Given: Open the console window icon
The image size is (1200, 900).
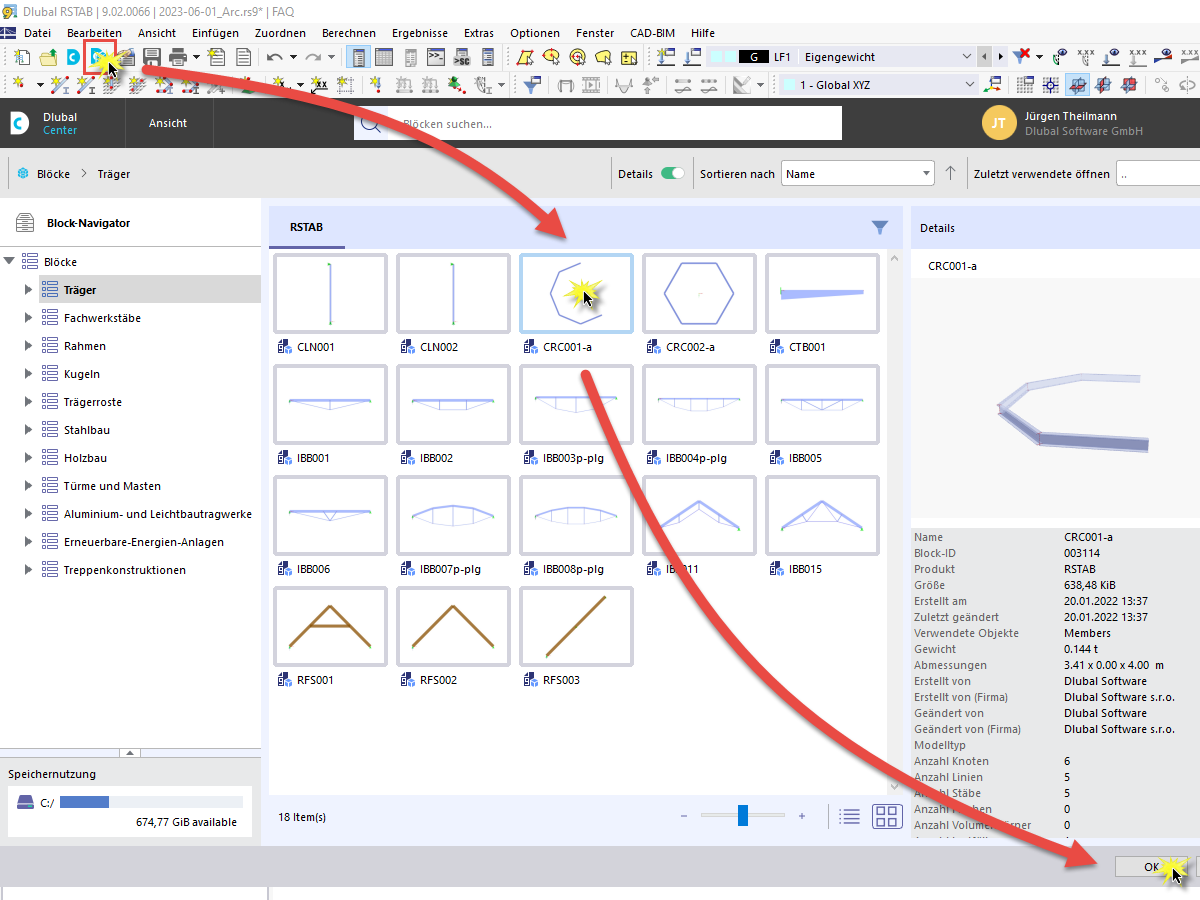Looking at the screenshot, I should pyautogui.click(x=435, y=57).
